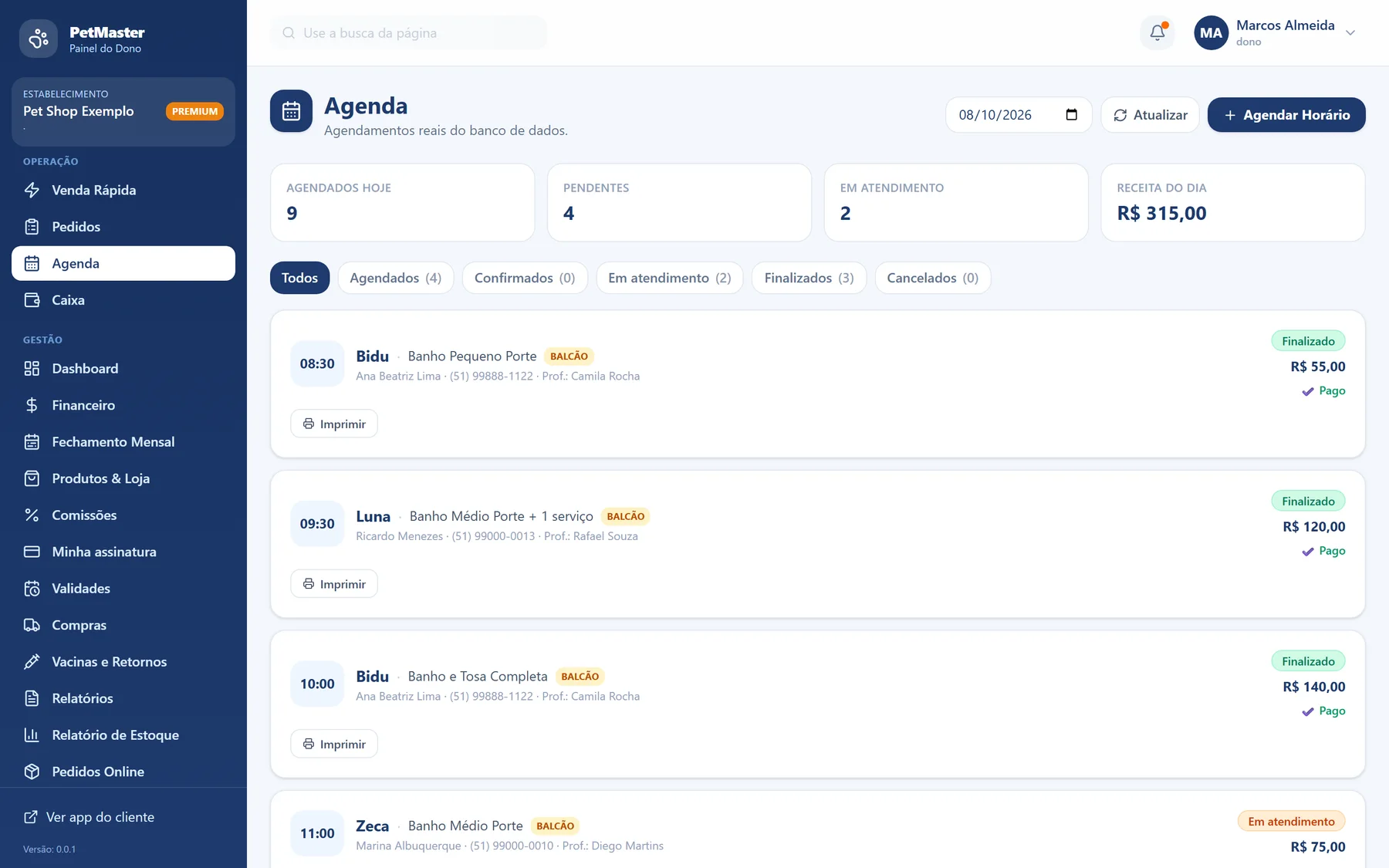This screenshot has height=868, width=1389.
Task: Click Receita do Dia value R$ 315,00
Action: click(x=1161, y=214)
